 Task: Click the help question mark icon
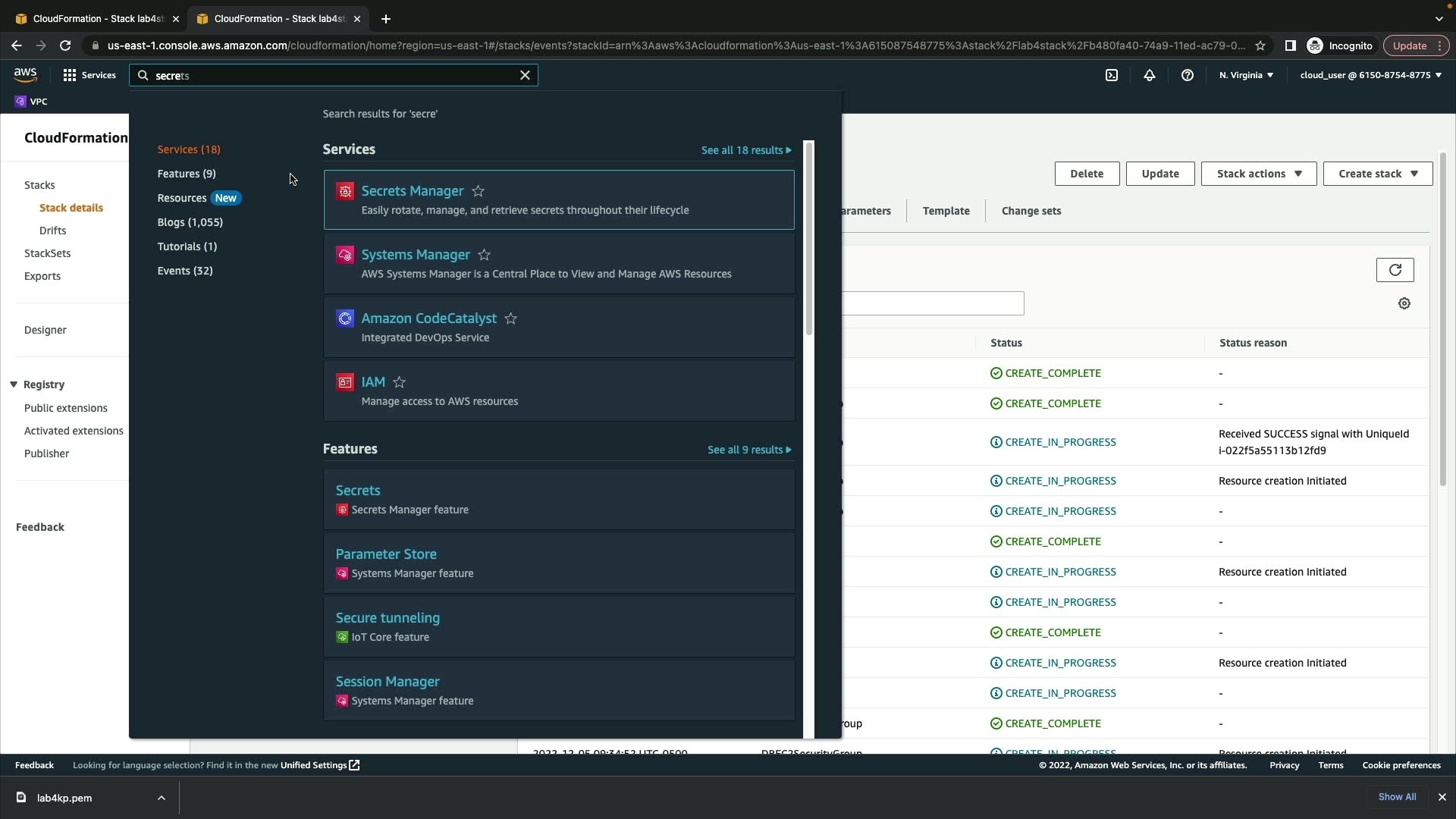point(1187,75)
